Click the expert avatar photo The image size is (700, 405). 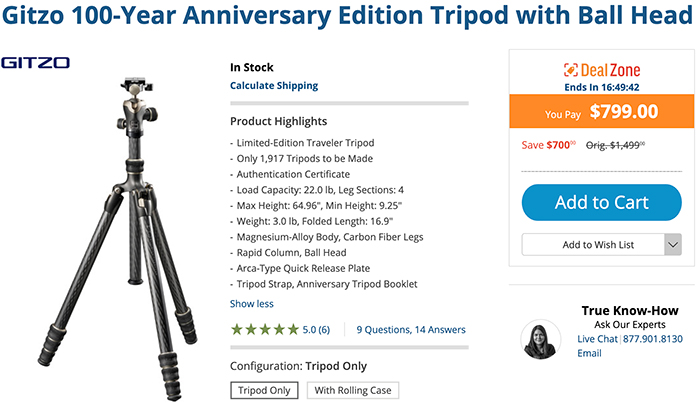541,340
